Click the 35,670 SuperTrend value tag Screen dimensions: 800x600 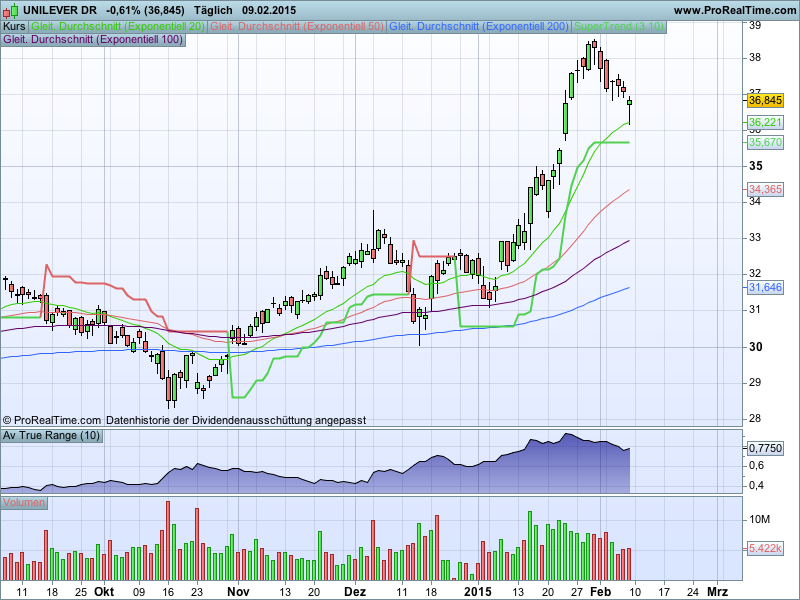pos(765,142)
